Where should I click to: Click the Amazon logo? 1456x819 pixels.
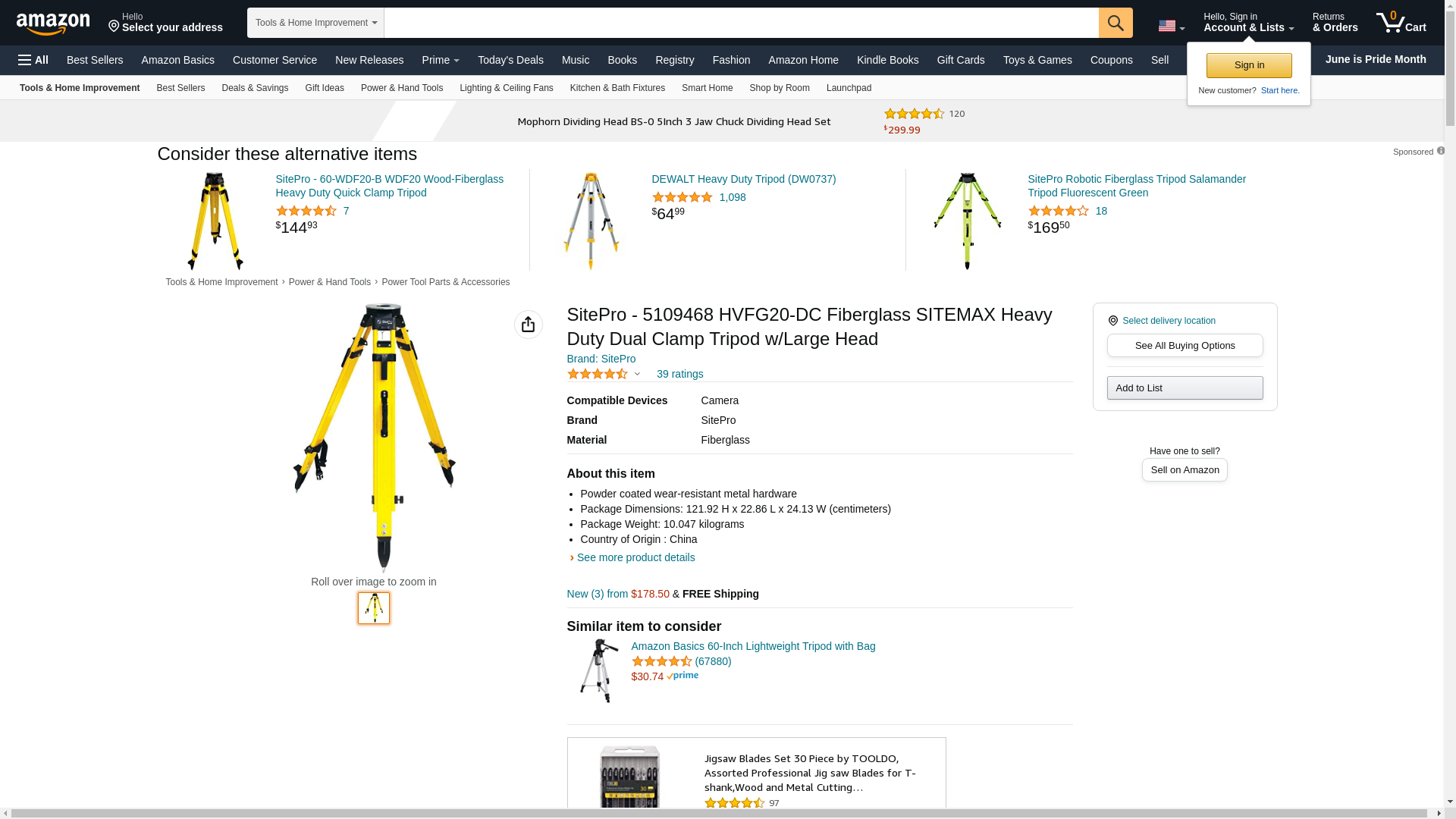click(53, 24)
